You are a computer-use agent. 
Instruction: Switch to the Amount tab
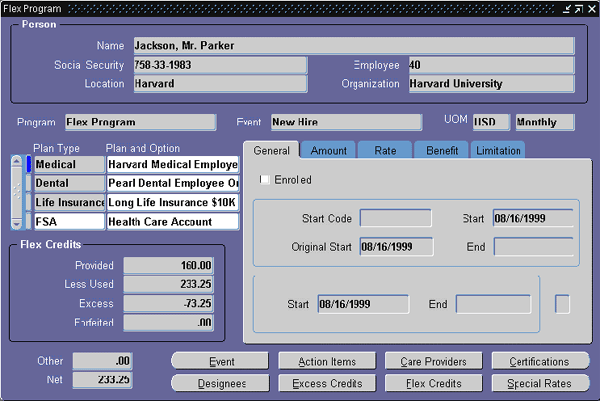click(329, 150)
